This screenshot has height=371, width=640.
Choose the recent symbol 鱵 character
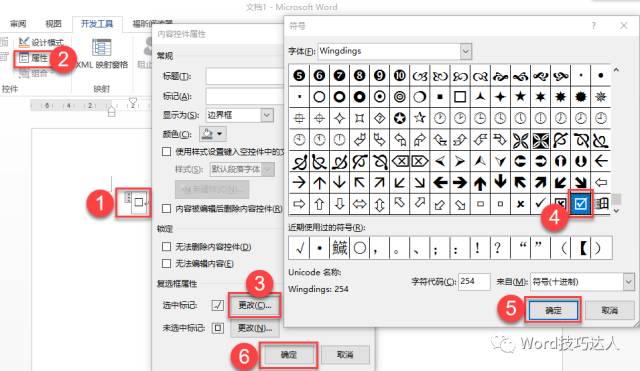point(339,248)
